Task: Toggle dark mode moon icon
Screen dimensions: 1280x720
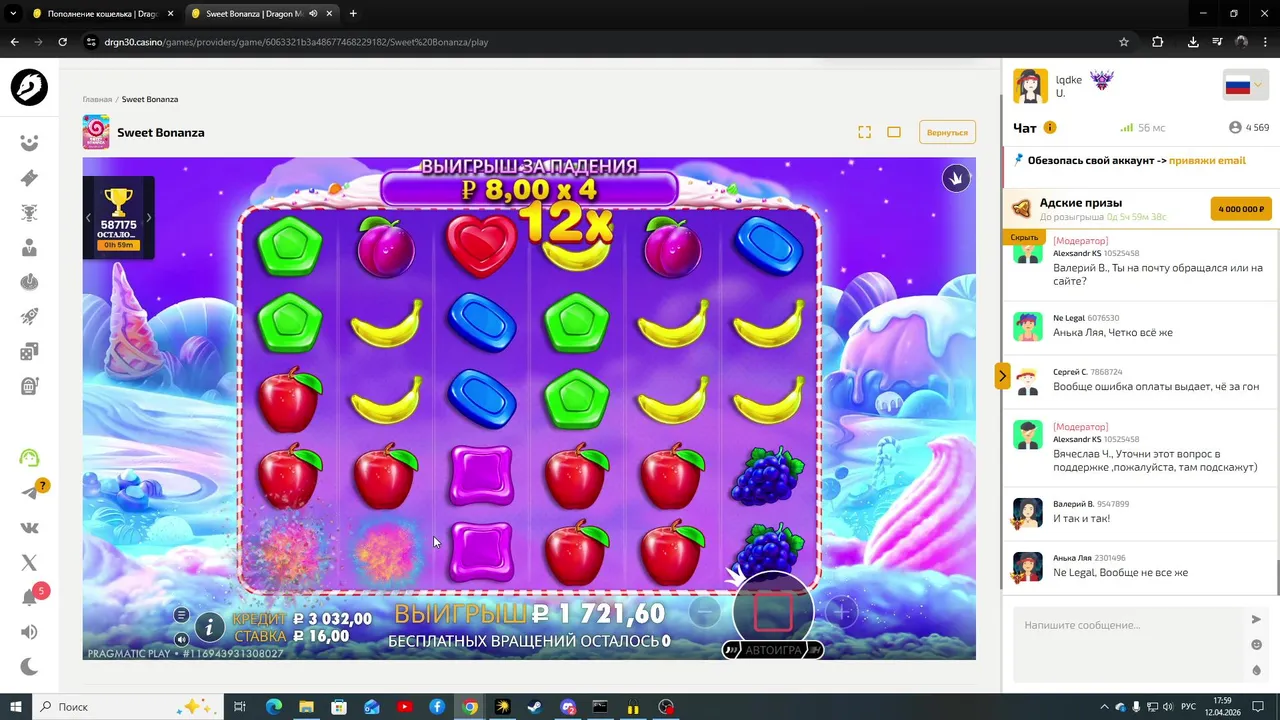Action: coord(29,667)
